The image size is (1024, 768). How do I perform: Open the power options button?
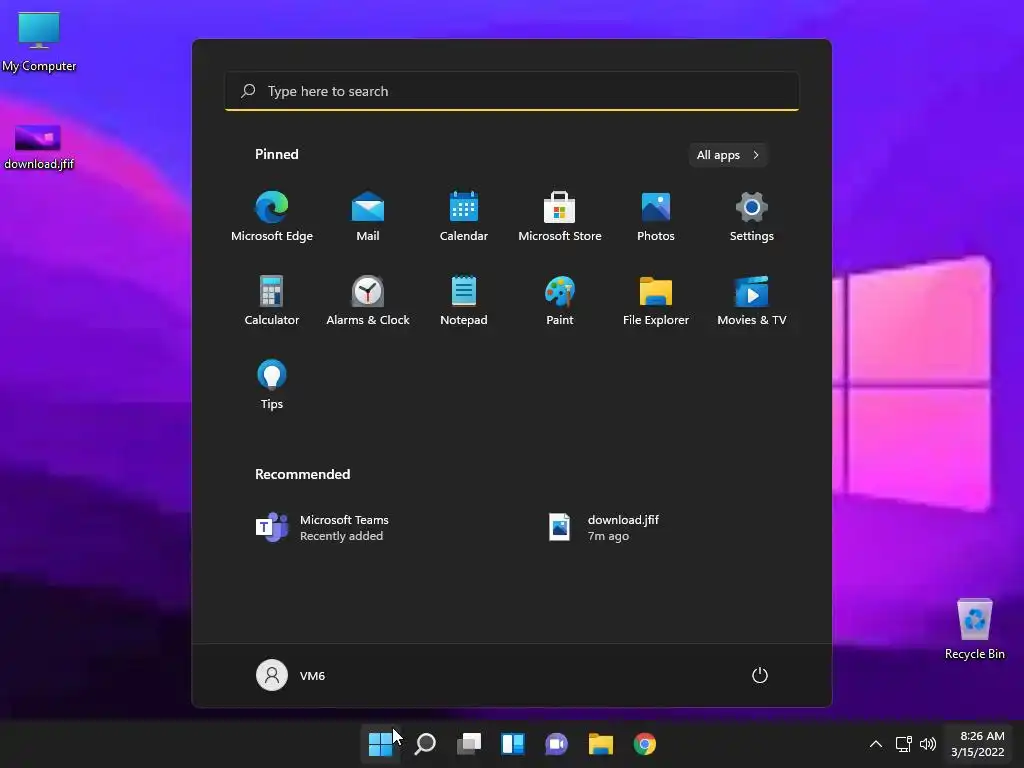coord(760,675)
